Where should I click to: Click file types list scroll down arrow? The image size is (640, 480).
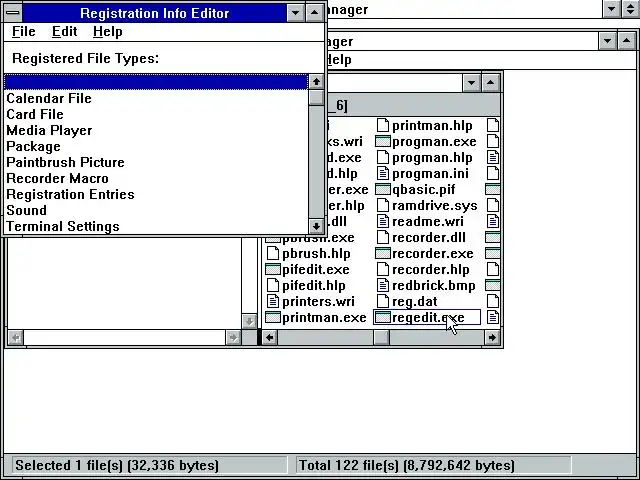coord(316,226)
